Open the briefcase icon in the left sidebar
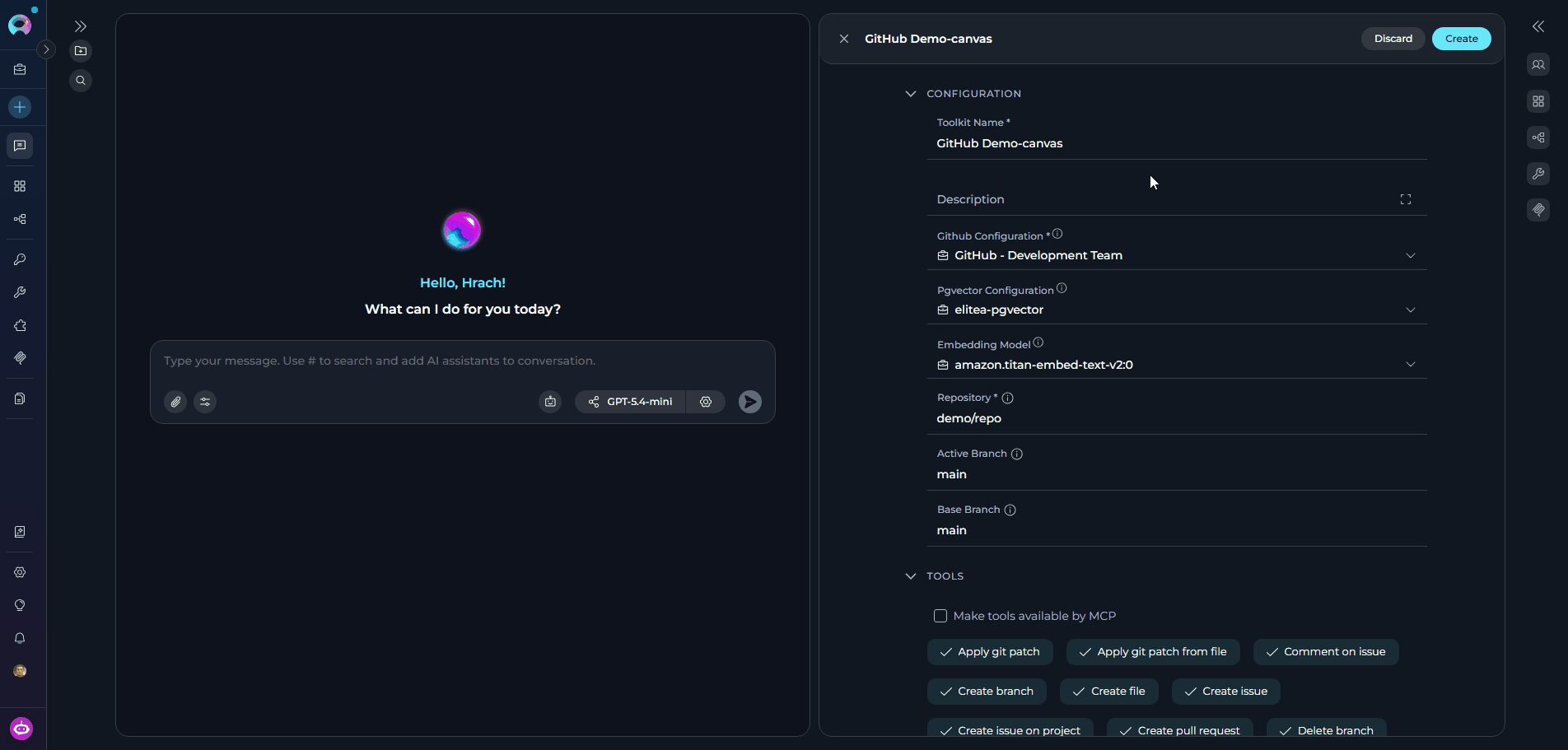 click(20, 70)
